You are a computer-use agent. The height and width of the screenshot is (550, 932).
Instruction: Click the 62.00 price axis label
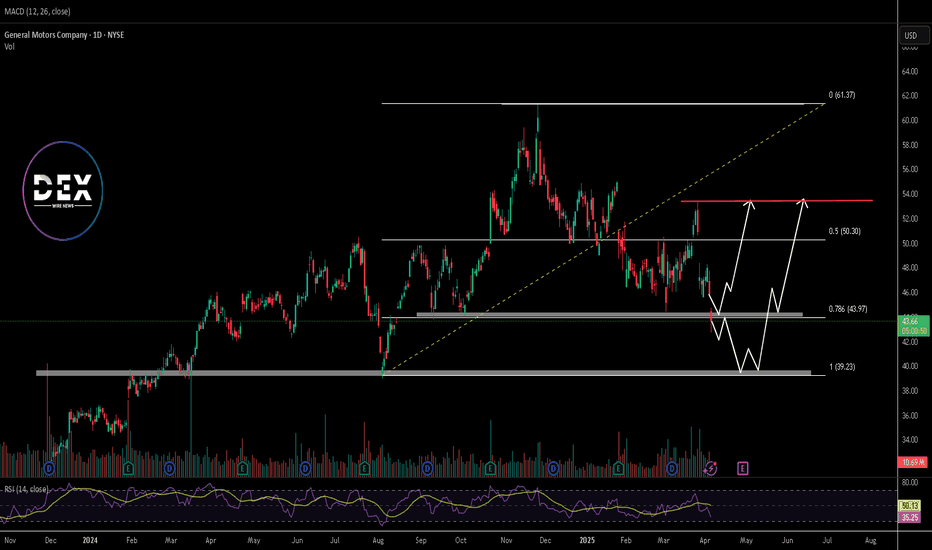[x=910, y=96]
